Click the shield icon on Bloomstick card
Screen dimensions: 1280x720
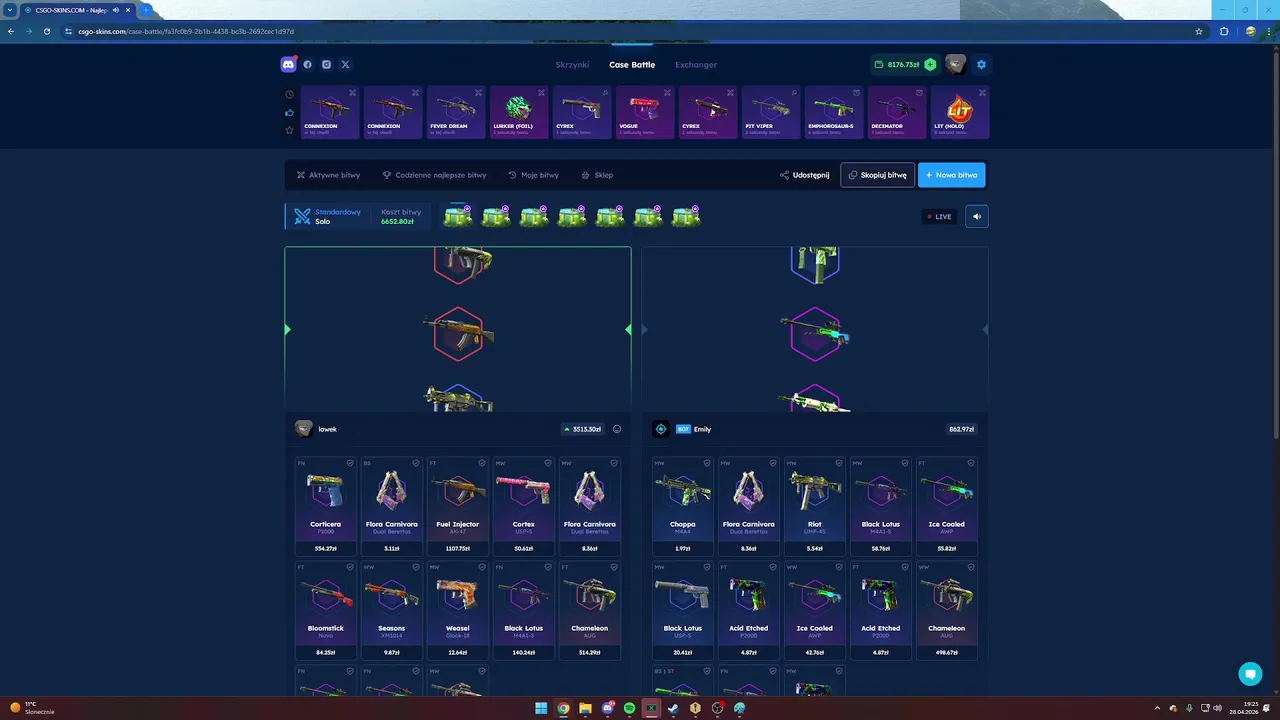350,567
